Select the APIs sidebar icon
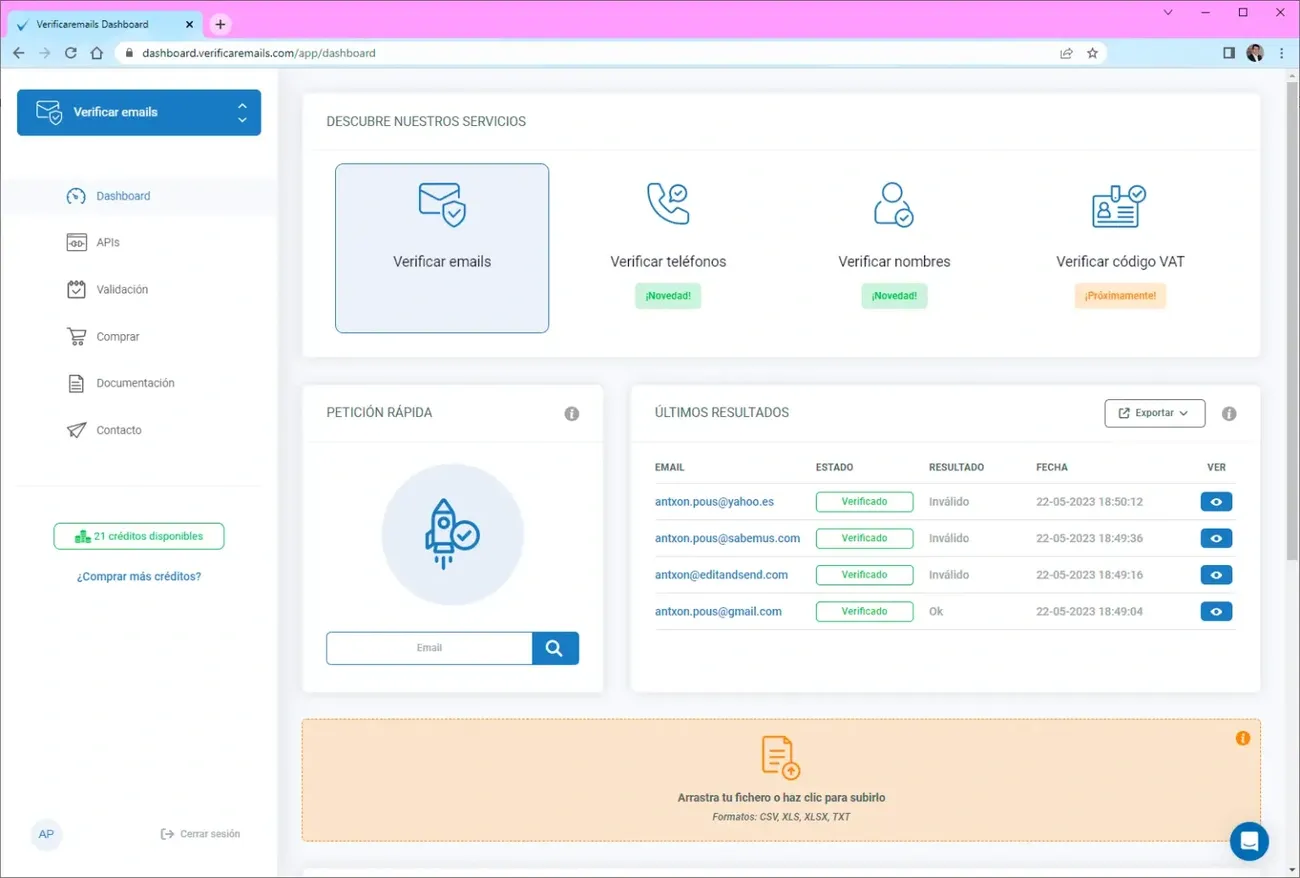 point(75,242)
